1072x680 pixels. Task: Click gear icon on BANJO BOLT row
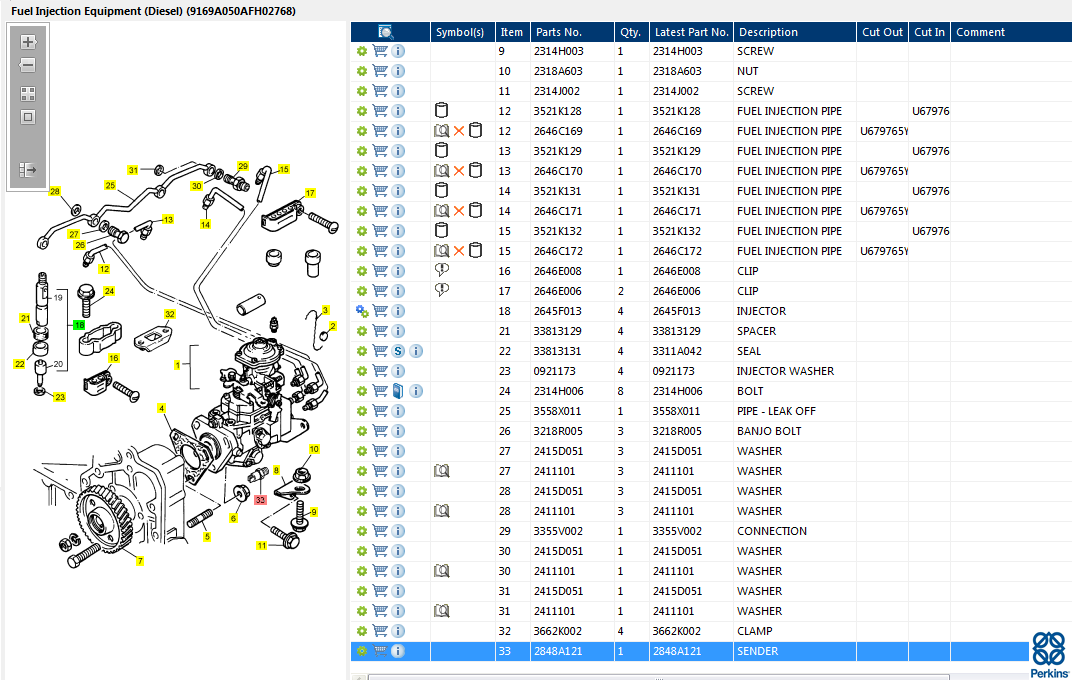362,431
